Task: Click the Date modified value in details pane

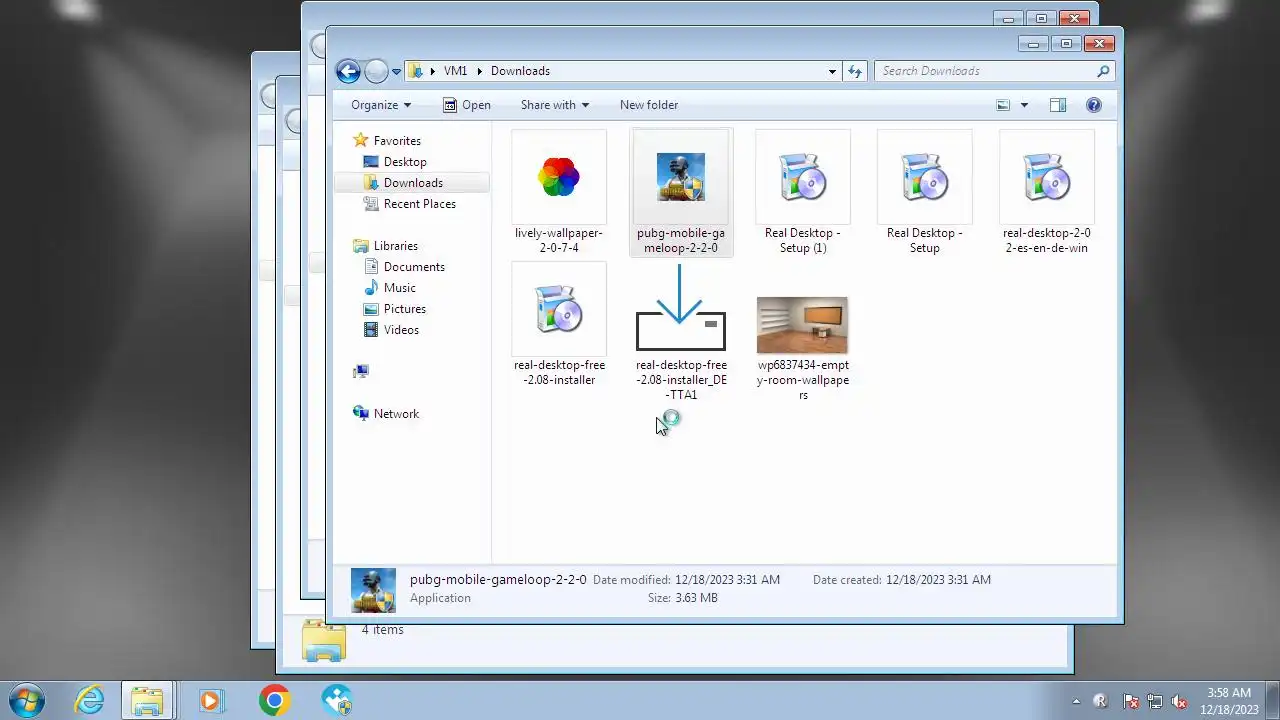Action: click(727, 580)
